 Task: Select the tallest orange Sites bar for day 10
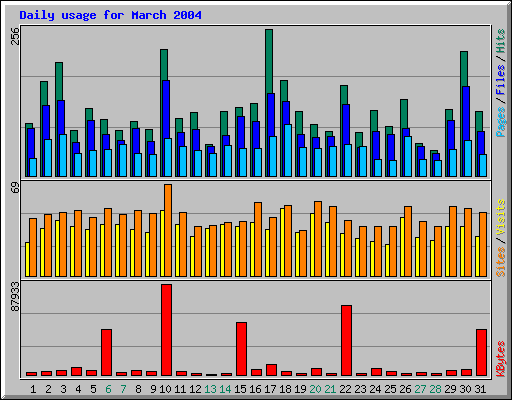tap(168, 230)
